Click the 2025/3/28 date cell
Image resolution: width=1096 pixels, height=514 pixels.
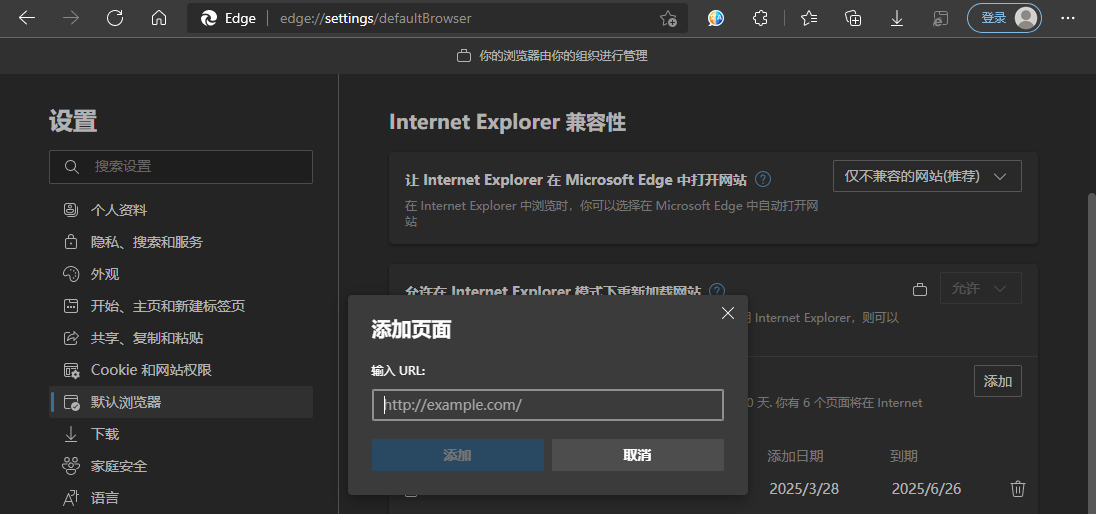[x=804, y=489]
